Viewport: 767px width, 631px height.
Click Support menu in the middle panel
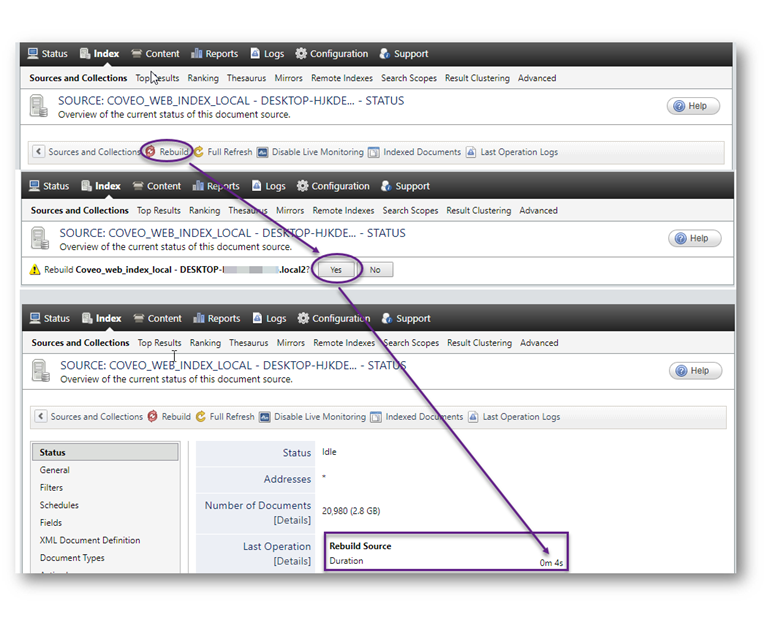pos(406,186)
